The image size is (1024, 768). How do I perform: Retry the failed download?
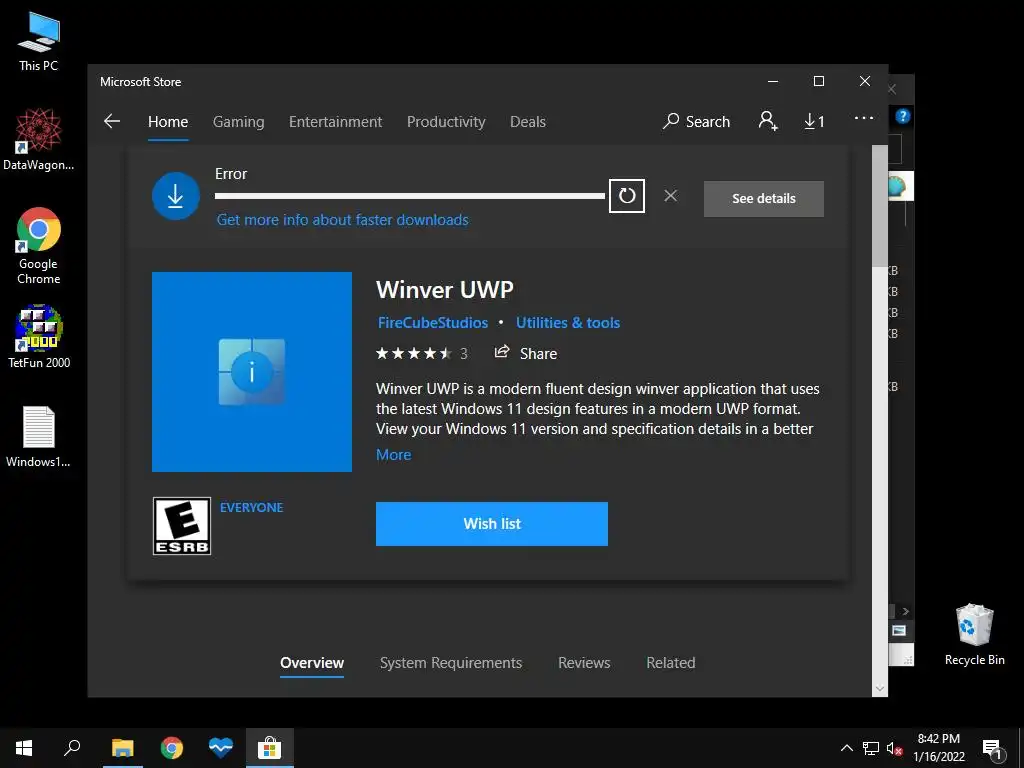pyautogui.click(x=627, y=196)
